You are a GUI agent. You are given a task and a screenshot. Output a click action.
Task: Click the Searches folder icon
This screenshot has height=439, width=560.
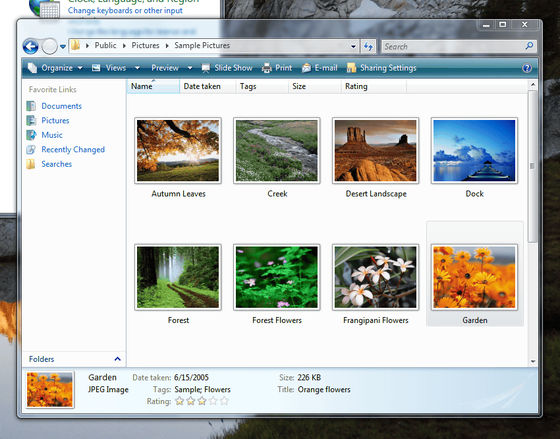[31, 164]
